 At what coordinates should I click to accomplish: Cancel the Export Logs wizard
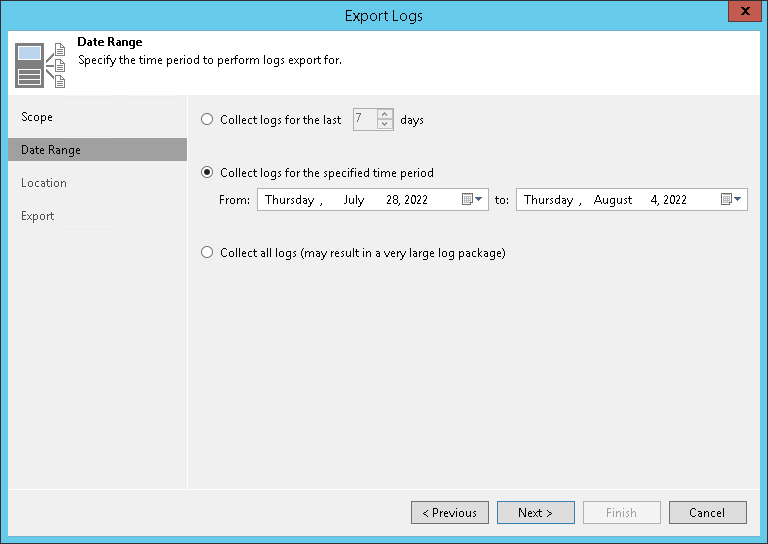(708, 513)
